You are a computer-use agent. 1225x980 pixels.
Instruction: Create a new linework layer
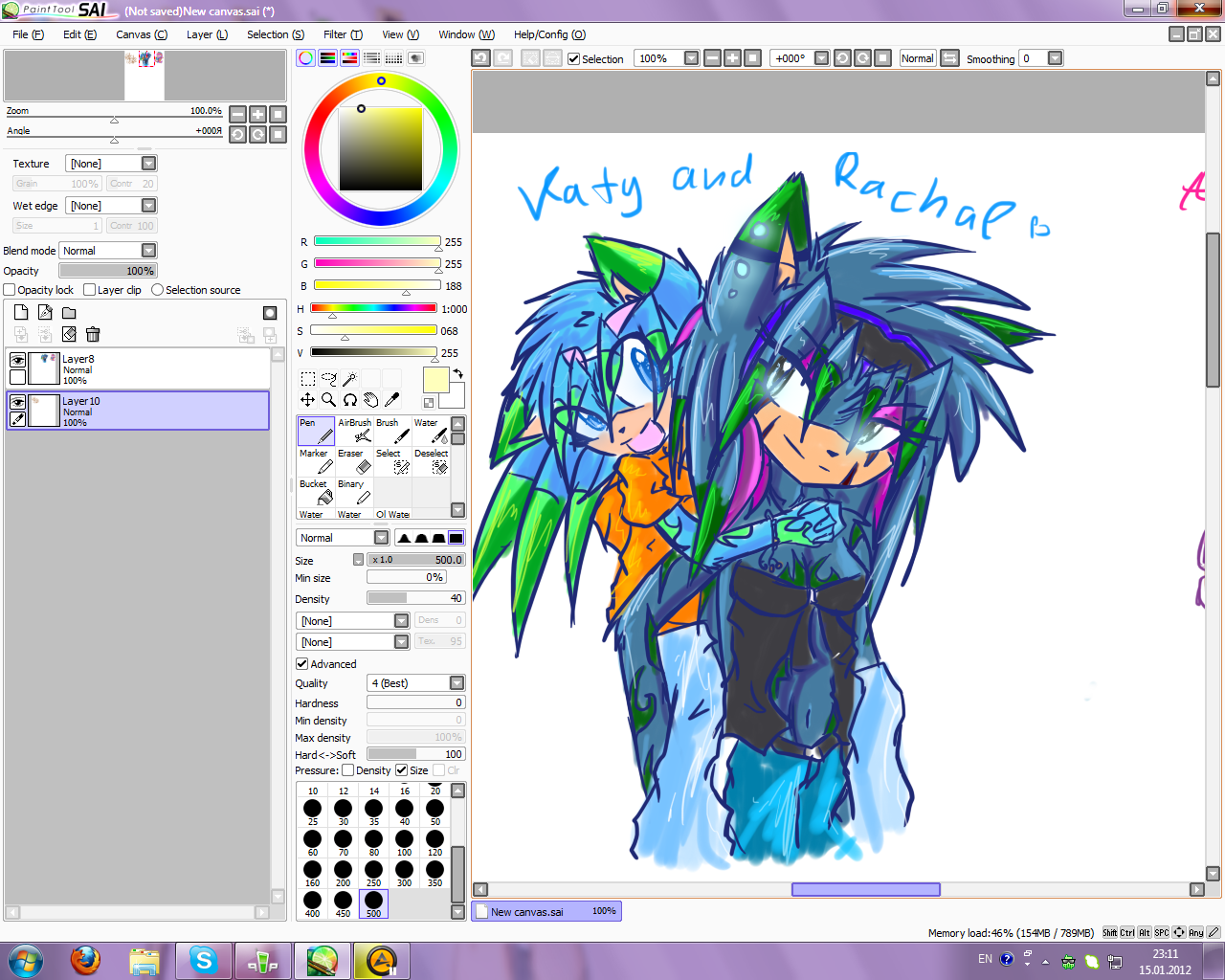45,312
